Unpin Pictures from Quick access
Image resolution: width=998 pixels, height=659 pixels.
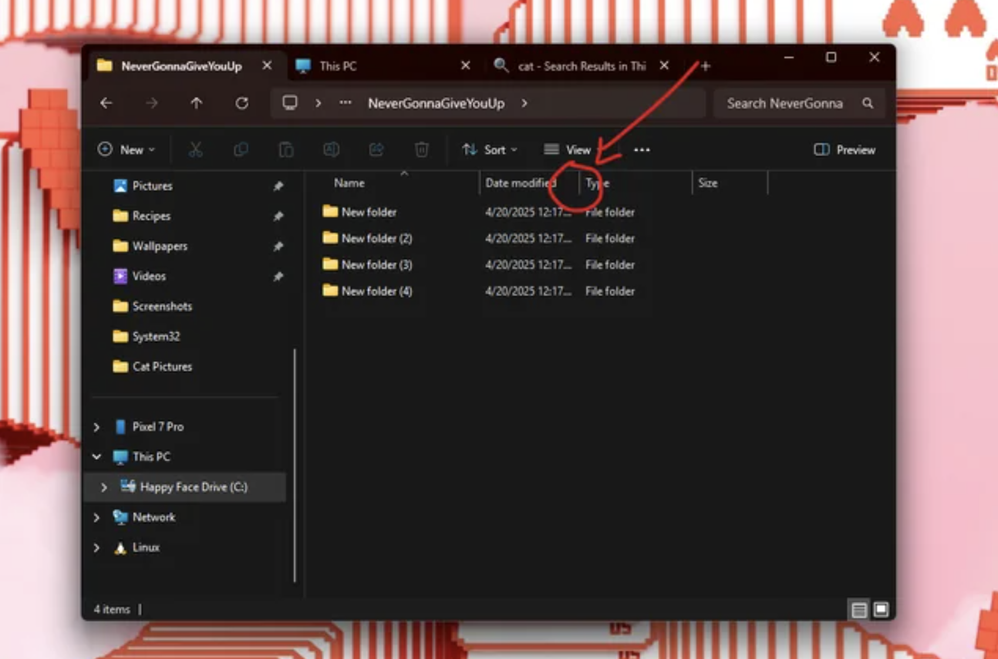278,186
